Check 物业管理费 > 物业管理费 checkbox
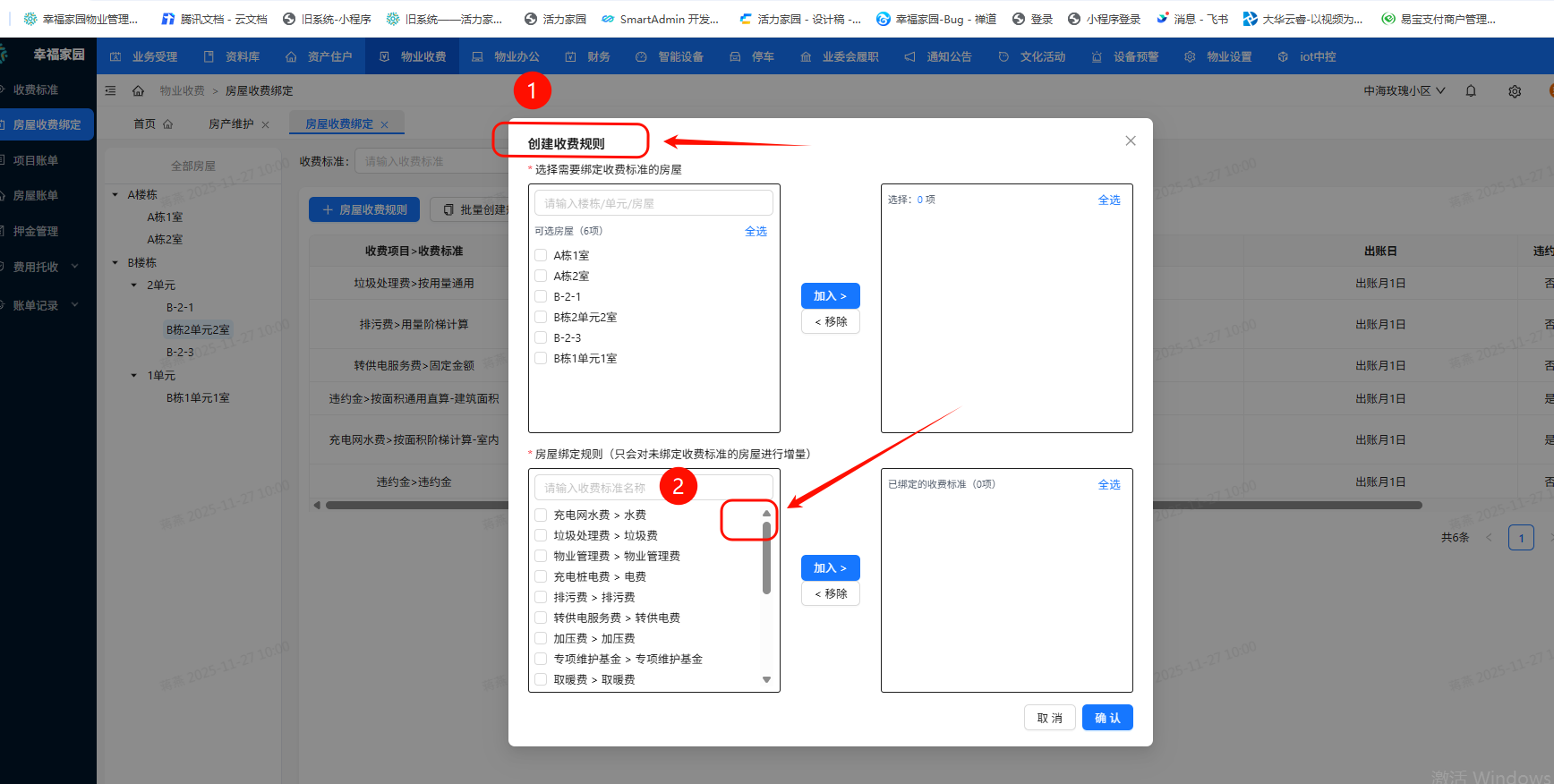 point(541,556)
